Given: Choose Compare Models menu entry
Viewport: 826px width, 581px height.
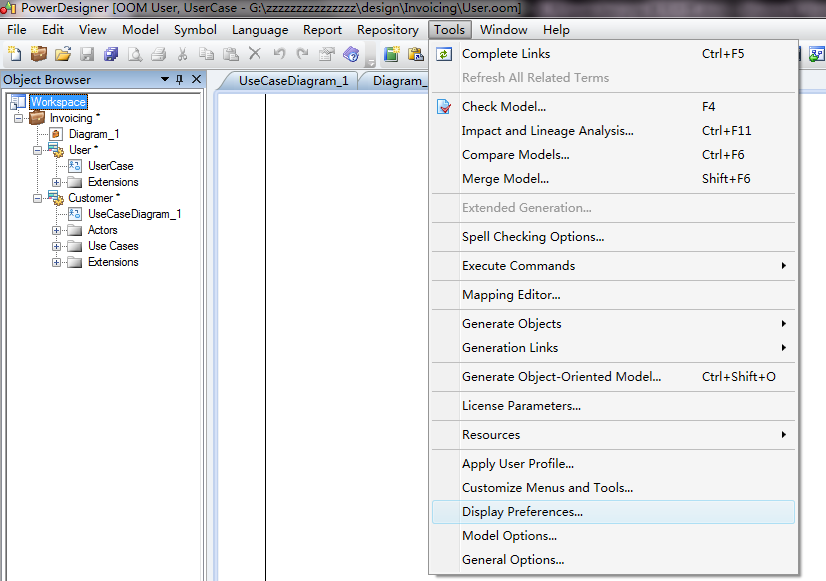Looking at the screenshot, I should pos(613,154).
